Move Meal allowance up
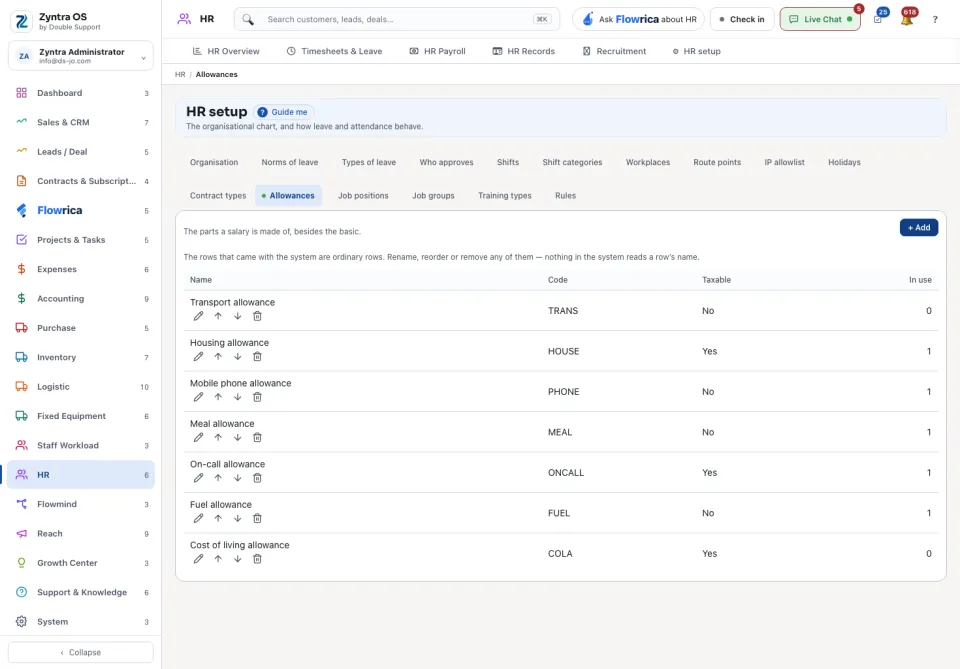The image size is (960, 669). click(218, 437)
